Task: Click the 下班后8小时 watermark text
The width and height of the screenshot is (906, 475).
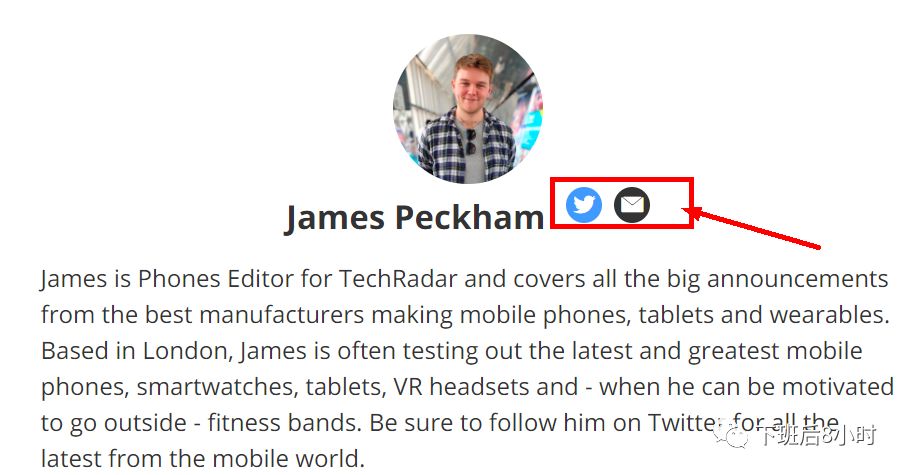Action: 815,435
